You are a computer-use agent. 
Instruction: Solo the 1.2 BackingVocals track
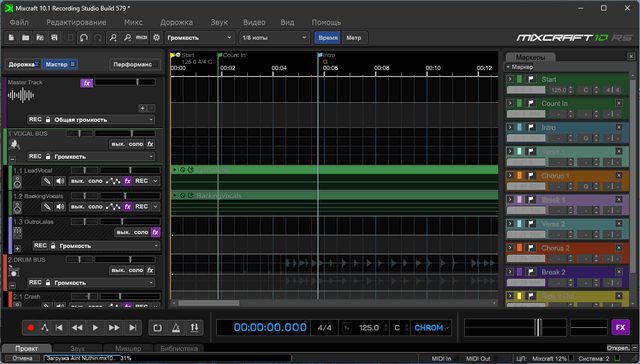click(x=96, y=206)
